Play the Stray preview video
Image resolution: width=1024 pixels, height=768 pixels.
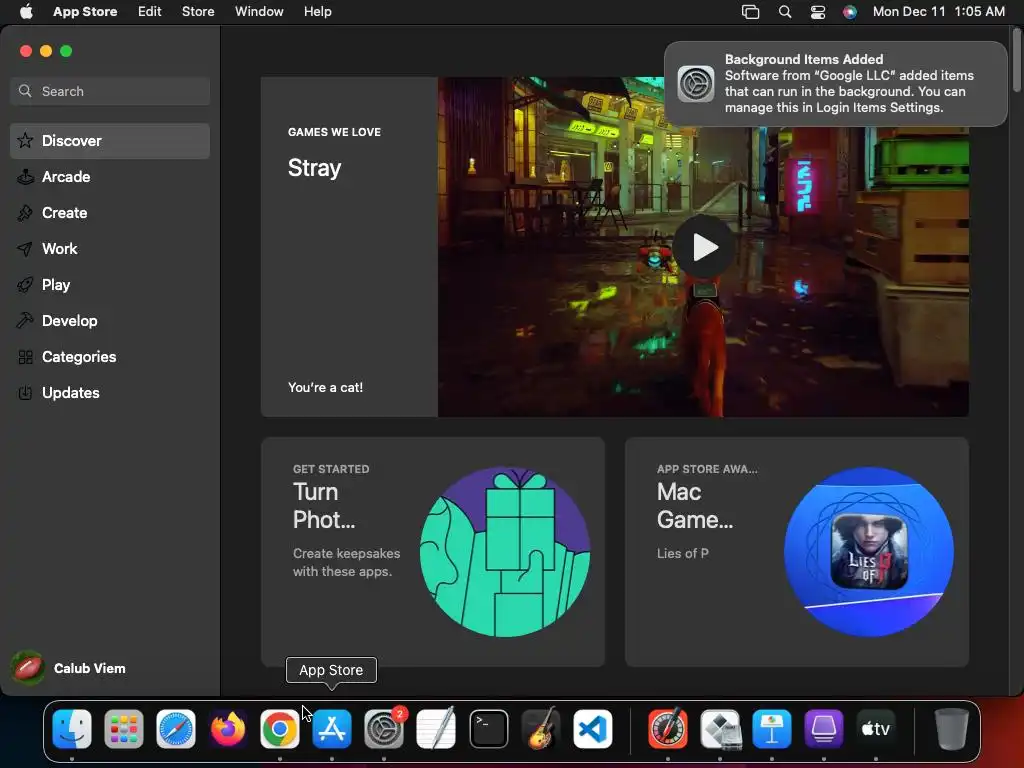coord(704,247)
